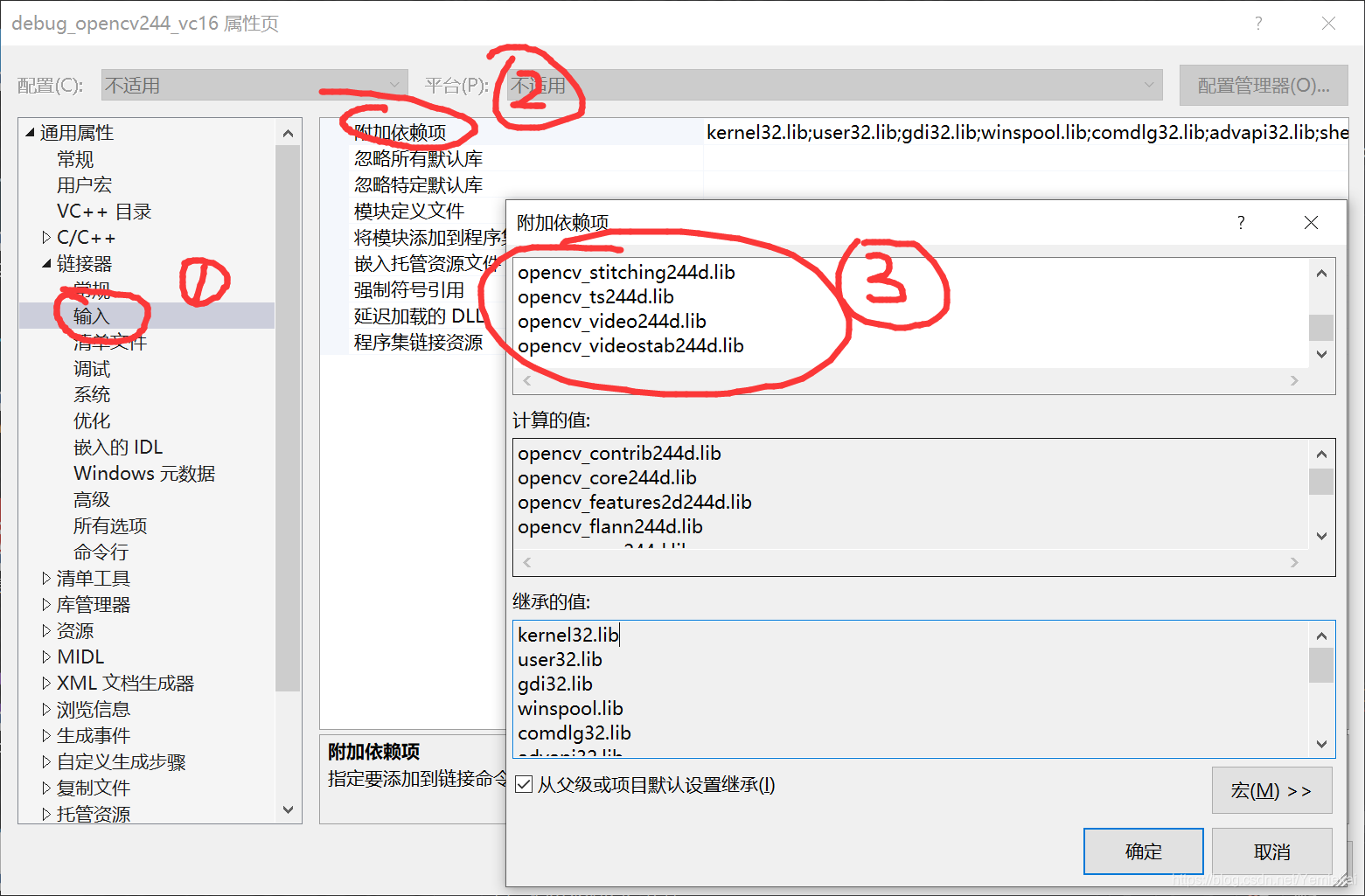Click opencv_videostab244d.lib in the edit box
Screen dimensions: 1365x896
[x=630, y=345]
